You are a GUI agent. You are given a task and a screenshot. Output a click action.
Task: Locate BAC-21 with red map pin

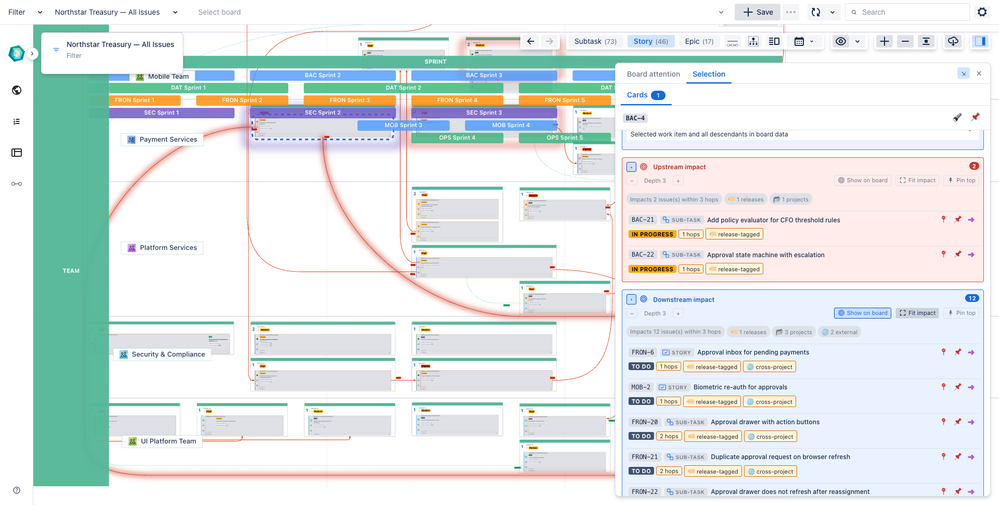[x=944, y=219]
